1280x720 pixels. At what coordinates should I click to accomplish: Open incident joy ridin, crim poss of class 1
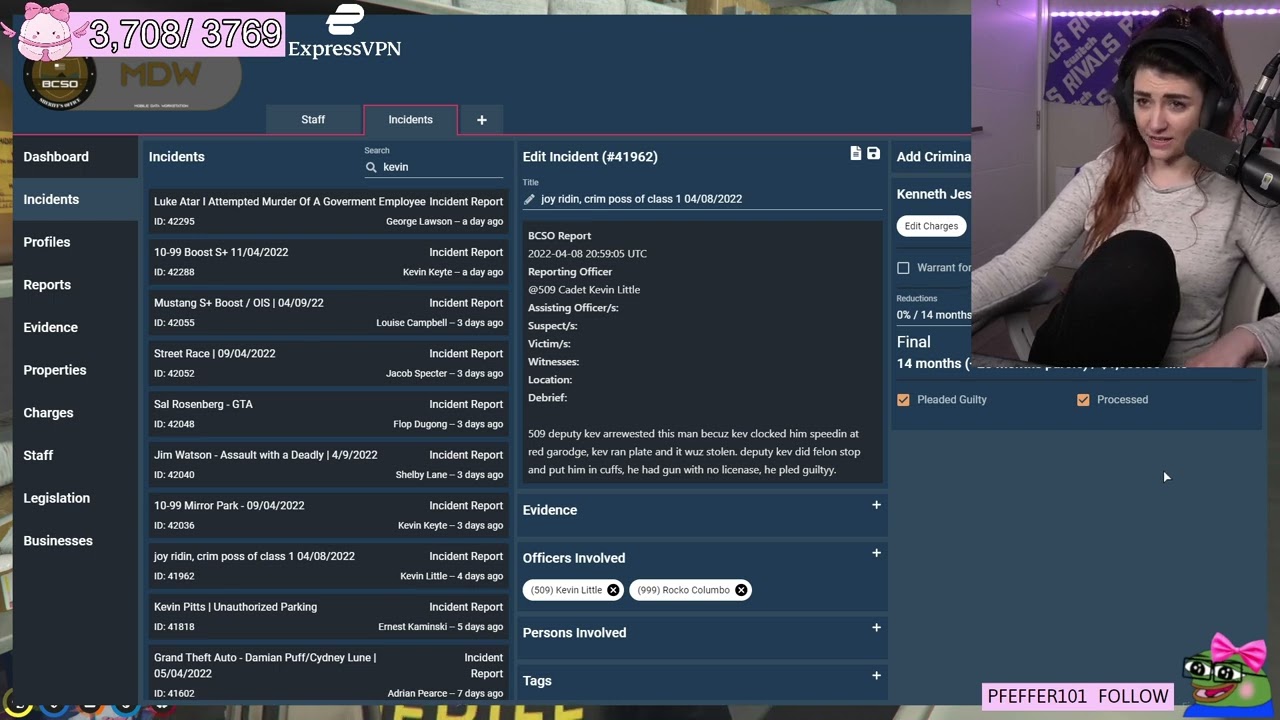coord(328,566)
